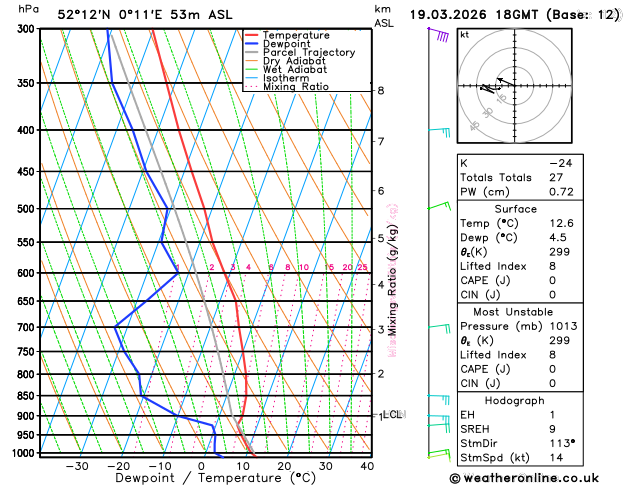The height and width of the screenshot is (486, 629).
Task: Click the StmSpd (kt) value 14
Action: click(x=556, y=458)
